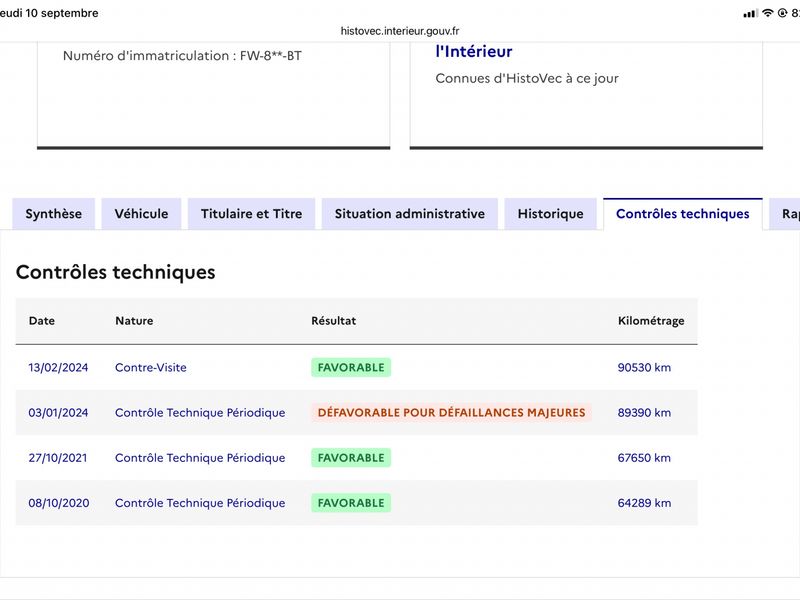The image size is (800, 600).
Task: Click the 64289 km mileage value
Action: 644,503
